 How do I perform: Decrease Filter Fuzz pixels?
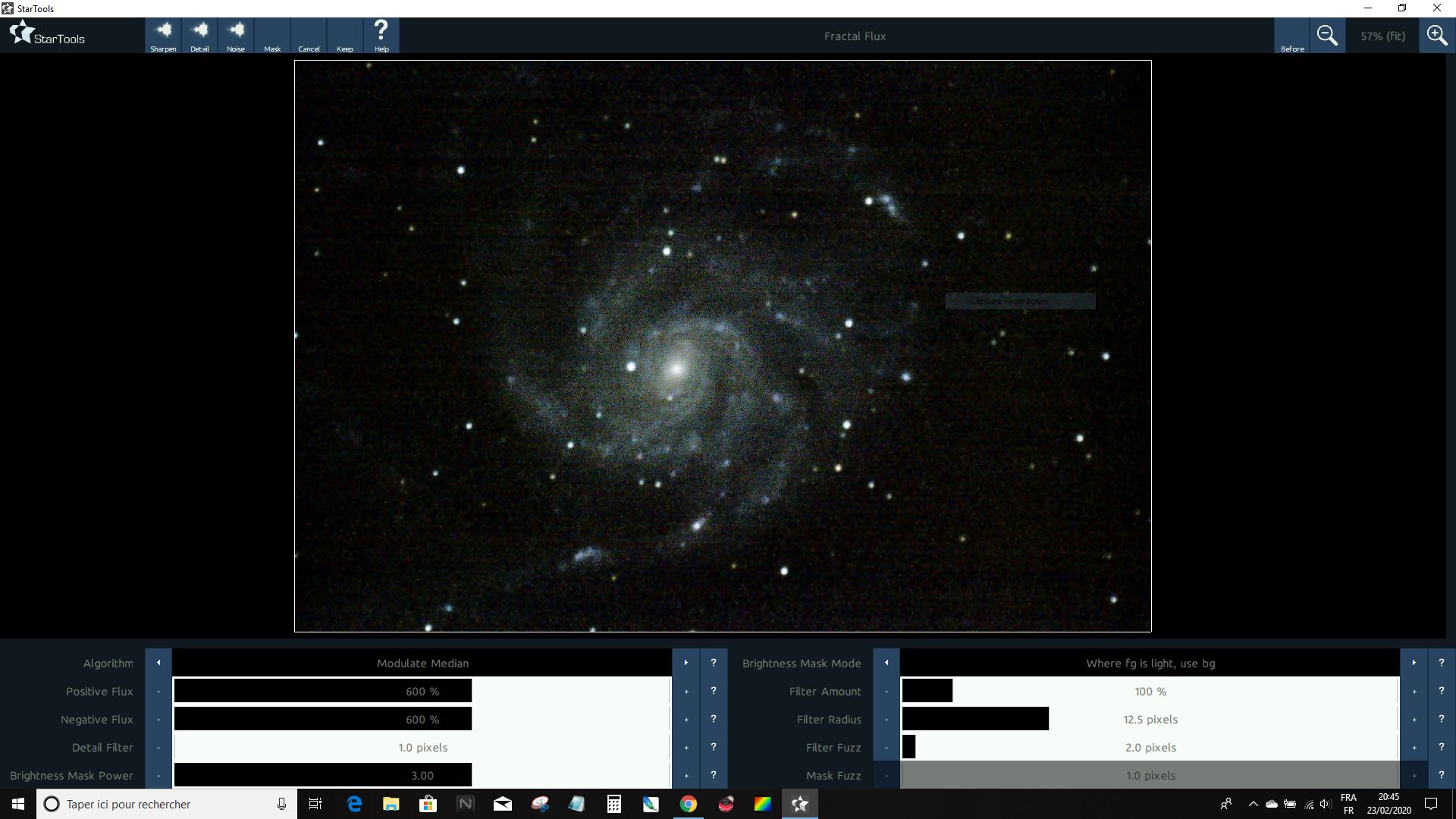click(886, 747)
